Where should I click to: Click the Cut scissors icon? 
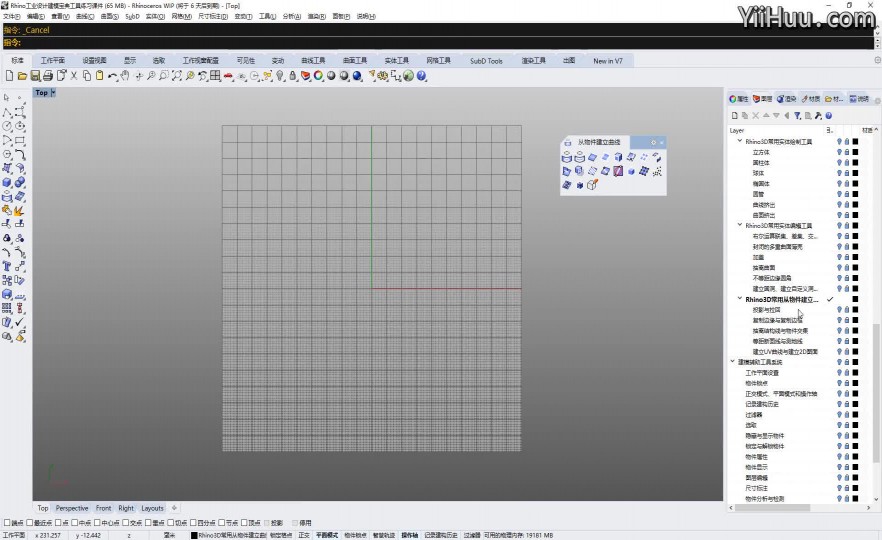pyautogui.click(x=74, y=75)
